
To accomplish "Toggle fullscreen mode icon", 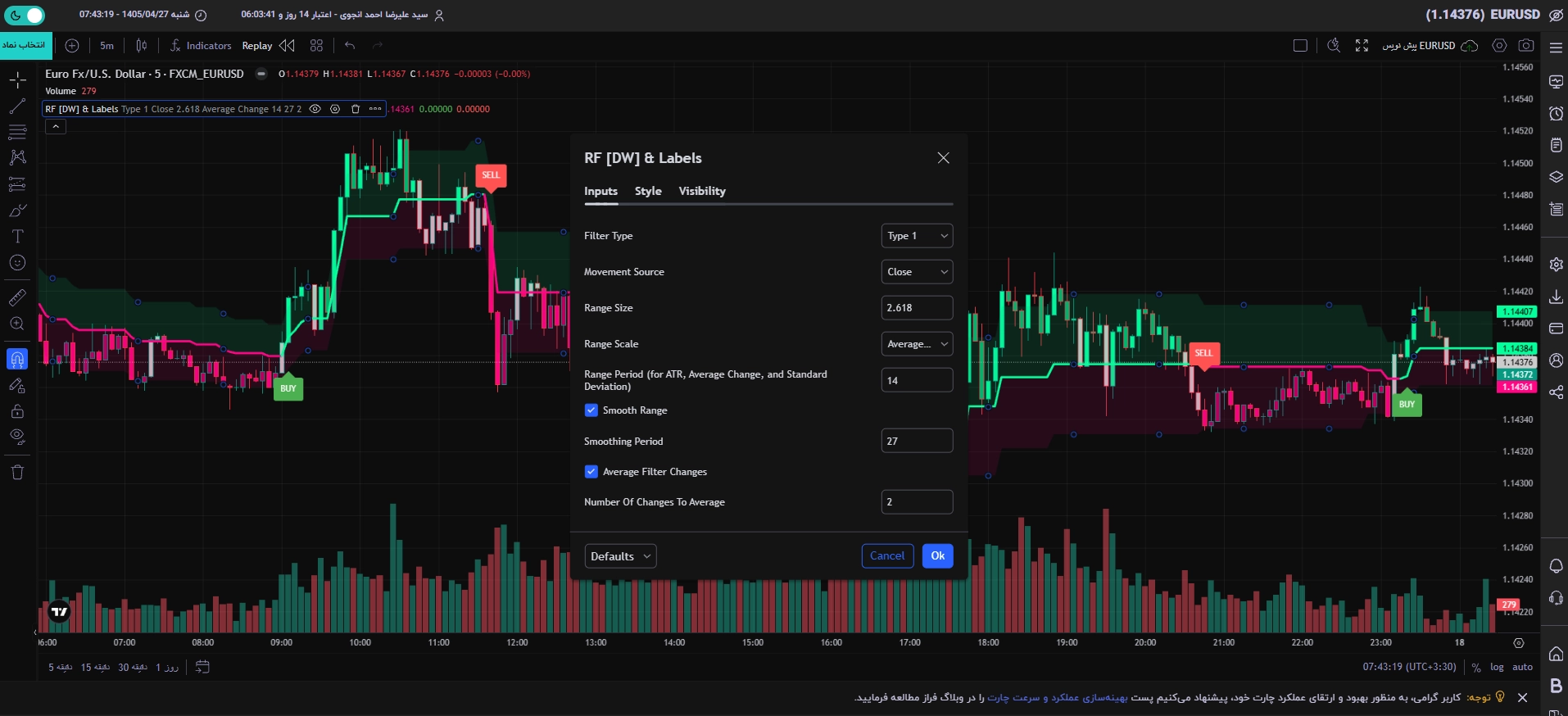I will click(1362, 46).
